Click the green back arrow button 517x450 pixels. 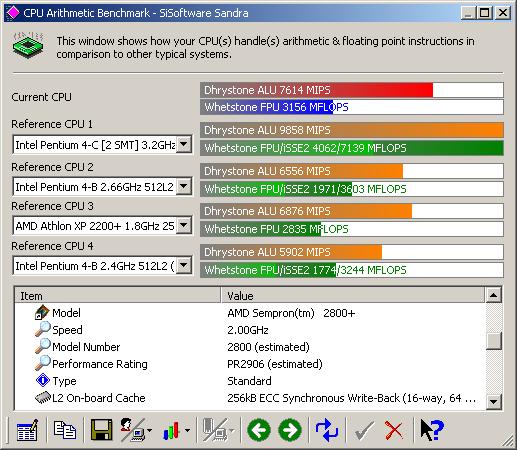(259, 430)
